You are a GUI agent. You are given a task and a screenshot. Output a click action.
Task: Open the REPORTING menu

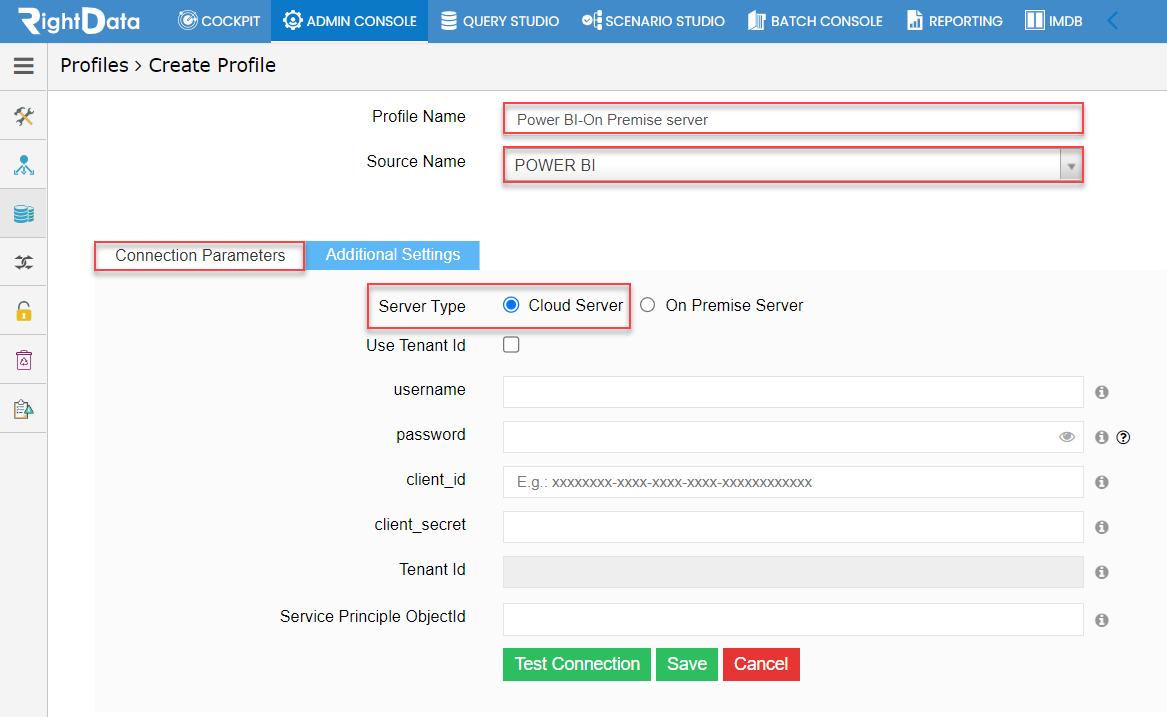click(x=955, y=21)
